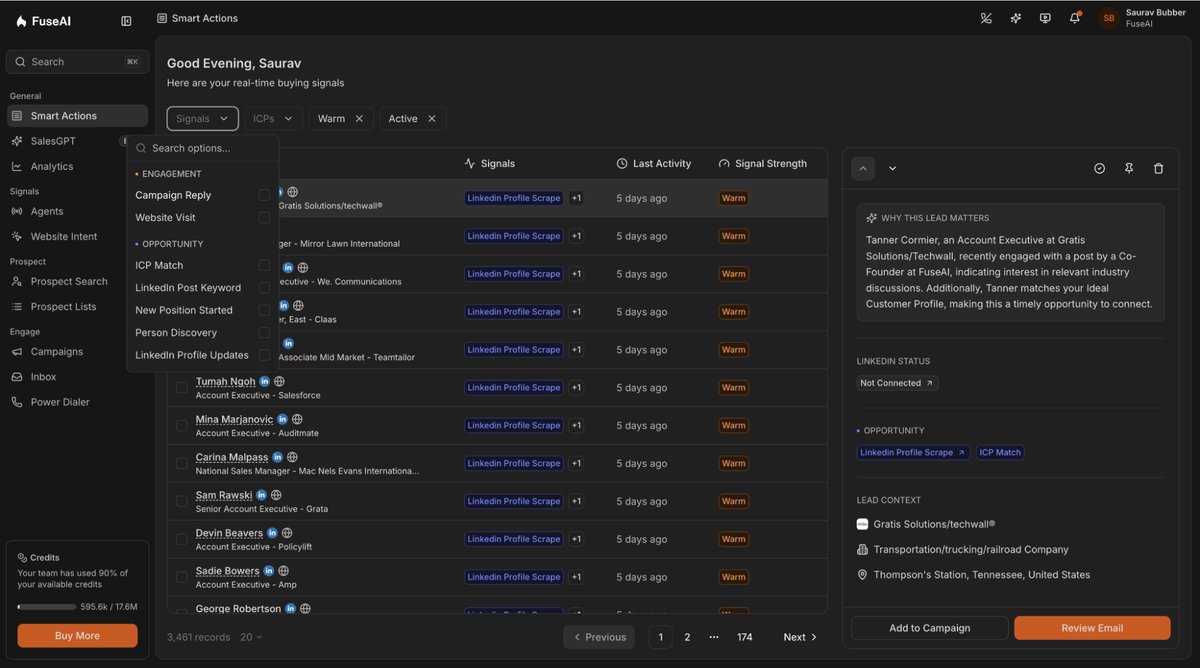Click the phone dialer icon in top bar
The image size is (1200, 668).
click(x=986, y=18)
